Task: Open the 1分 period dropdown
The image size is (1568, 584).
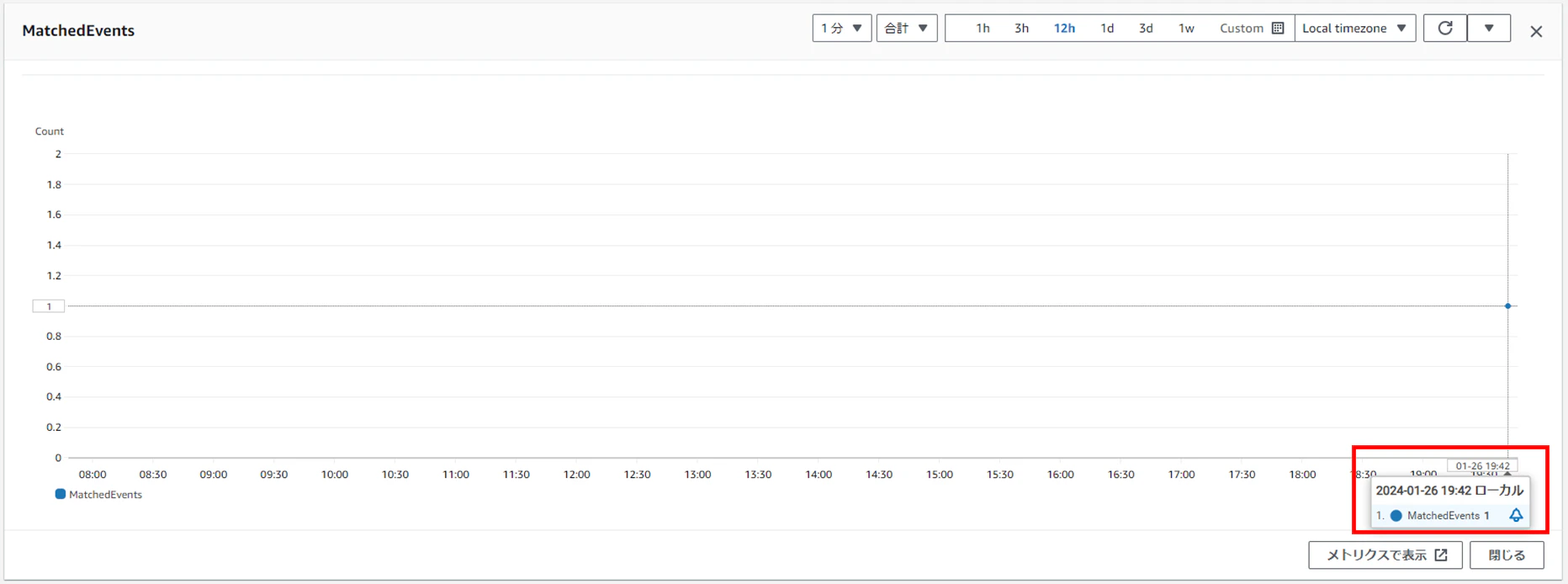Action: (x=841, y=28)
